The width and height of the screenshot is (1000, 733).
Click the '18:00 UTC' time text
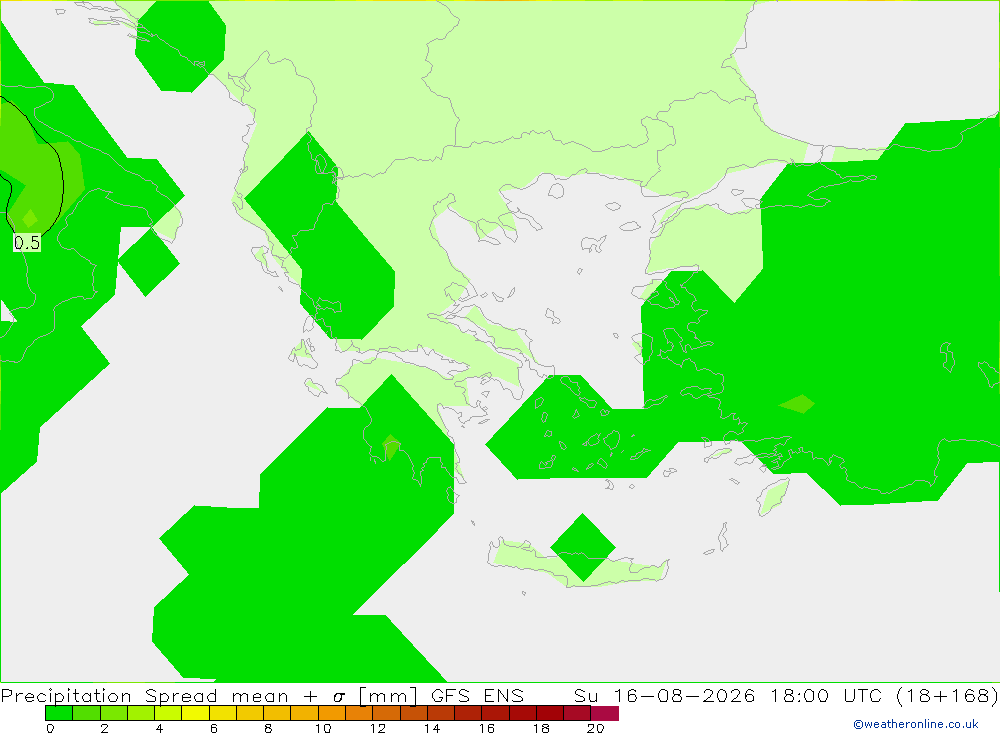click(x=825, y=695)
